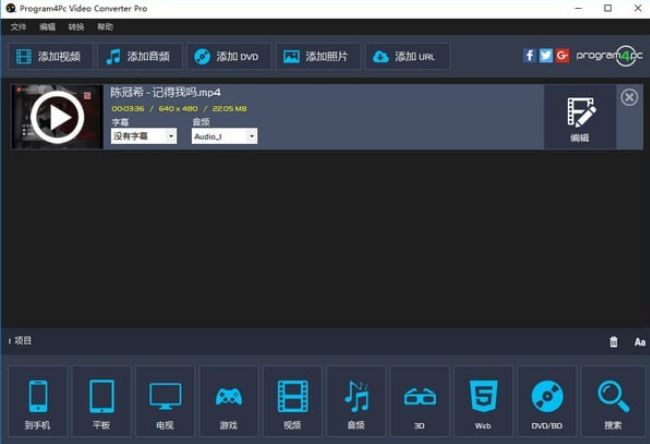
Task: Play the video thumbnail preview
Action: click(57, 117)
